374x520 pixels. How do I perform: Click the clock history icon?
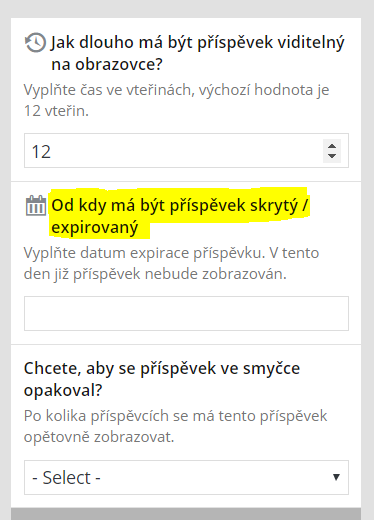coord(35,43)
